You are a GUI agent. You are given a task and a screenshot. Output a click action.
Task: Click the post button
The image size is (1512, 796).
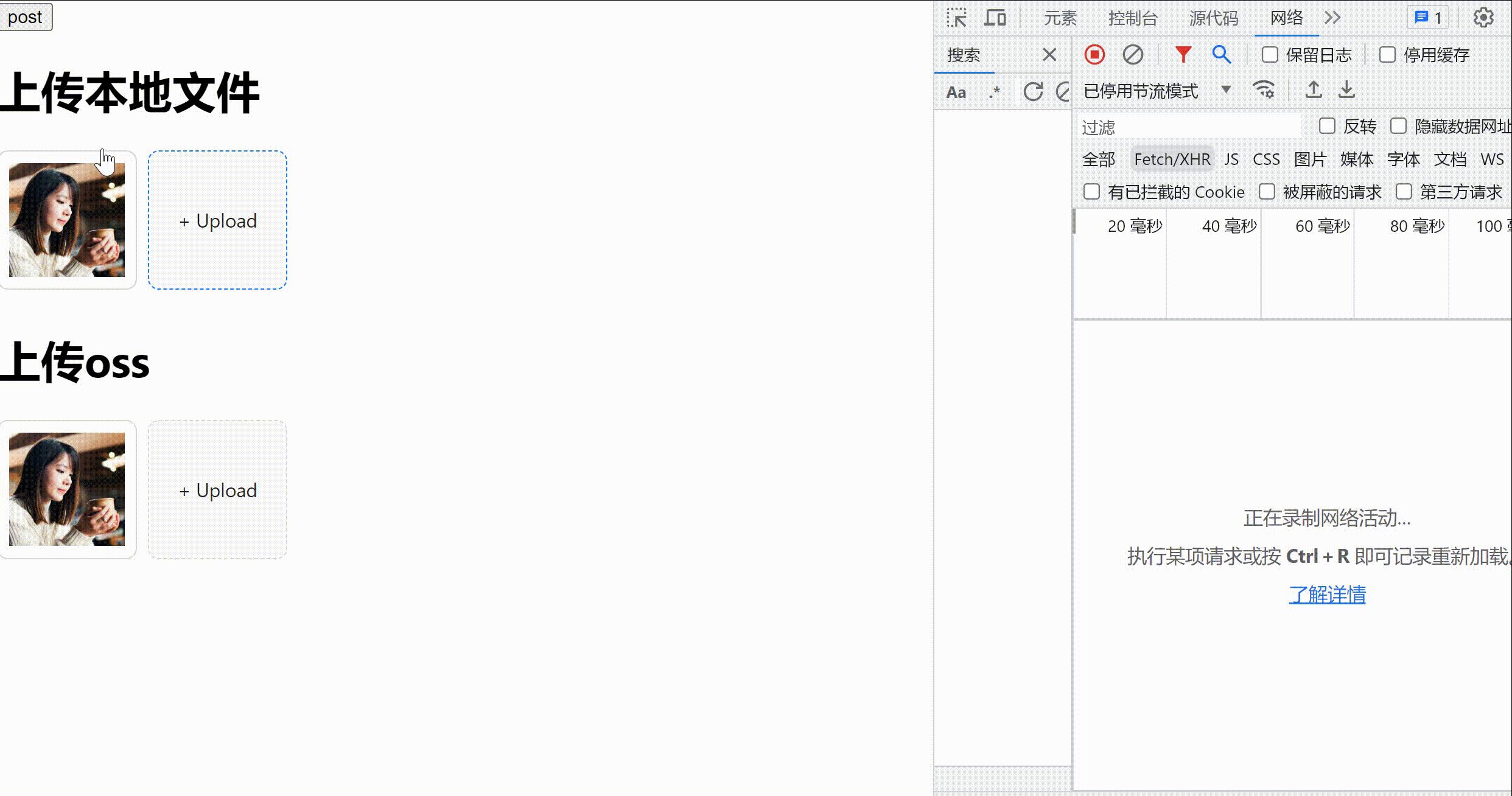(x=26, y=17)
